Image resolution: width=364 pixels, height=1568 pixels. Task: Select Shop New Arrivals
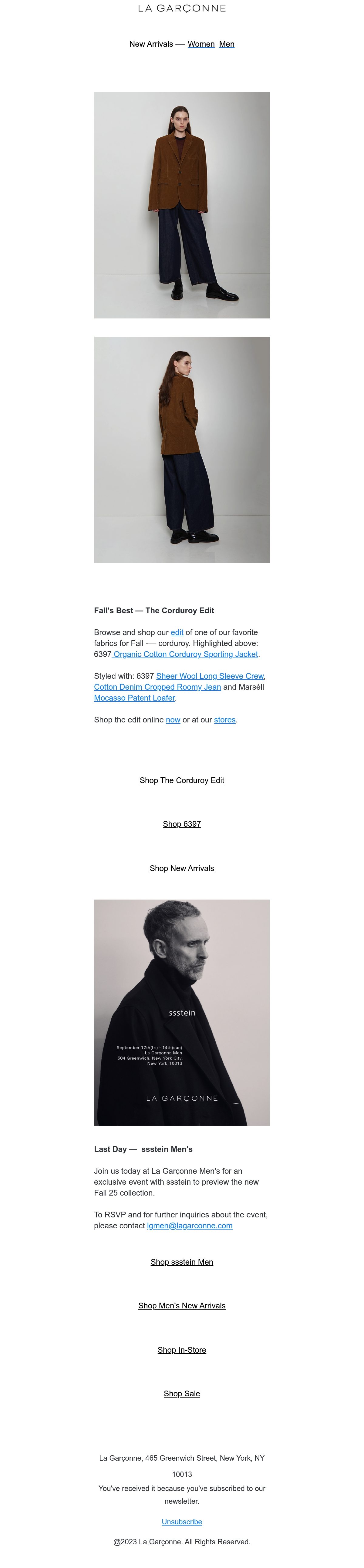click(x=181, y=869)
